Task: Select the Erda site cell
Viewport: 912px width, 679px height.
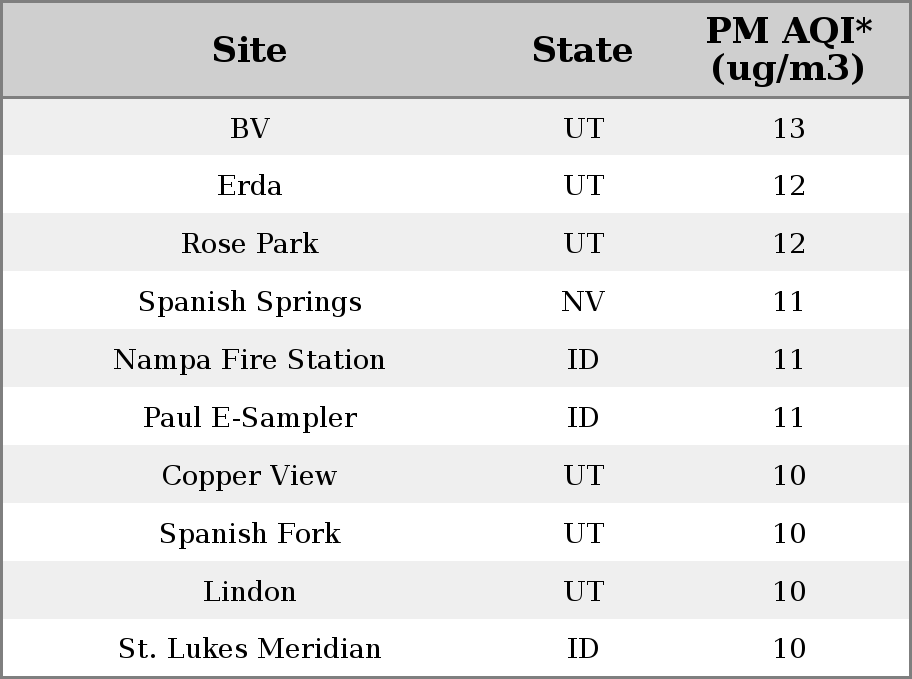Action: pos(250,186)
